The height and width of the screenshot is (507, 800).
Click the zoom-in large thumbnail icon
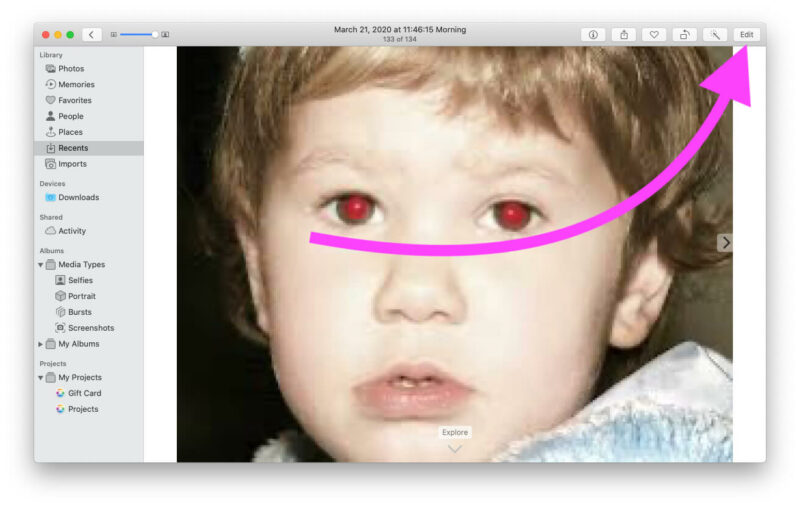[165, 34]
